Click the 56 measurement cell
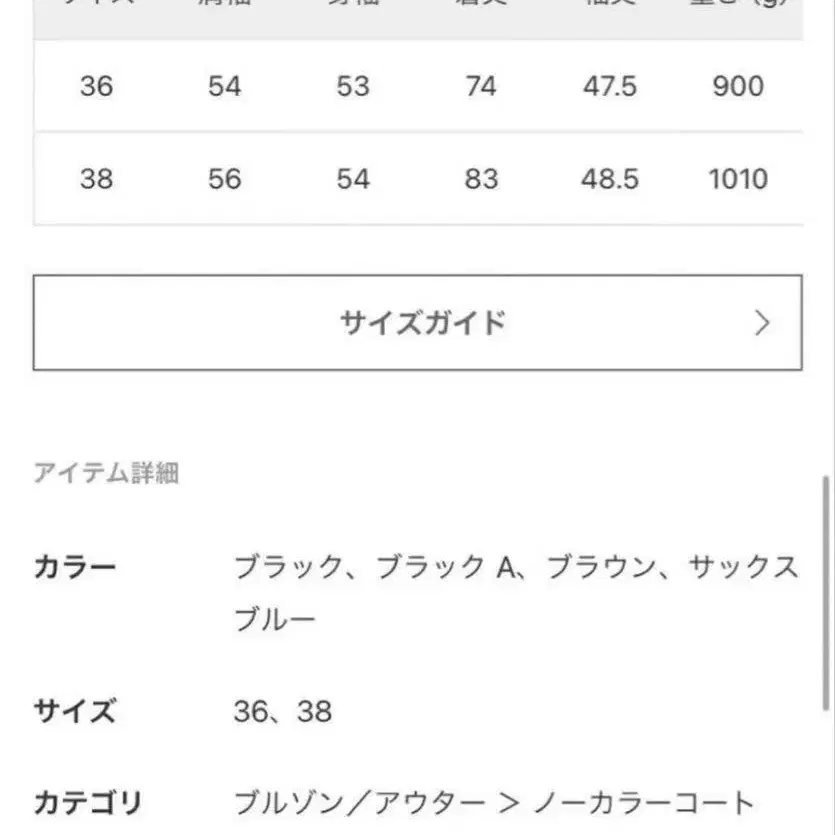835x835 pixels. [225, 179]
